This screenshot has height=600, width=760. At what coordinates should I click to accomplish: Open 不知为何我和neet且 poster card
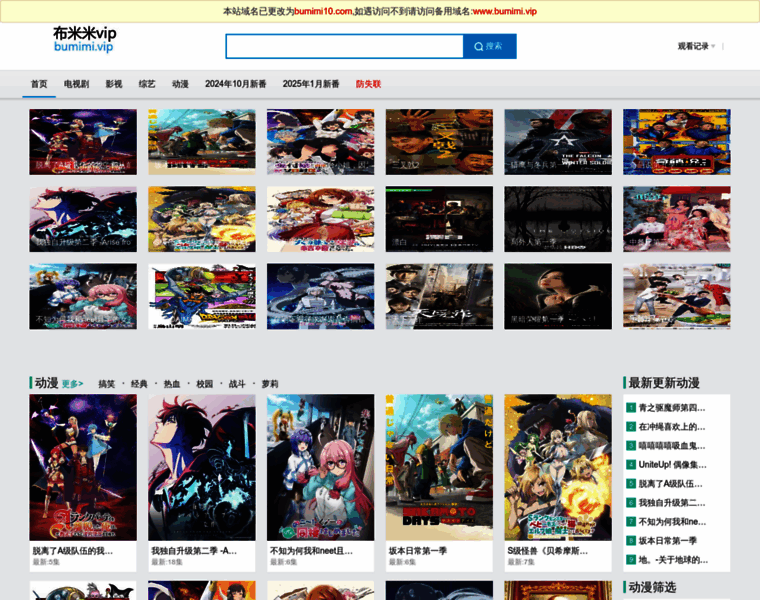point(320,468)
